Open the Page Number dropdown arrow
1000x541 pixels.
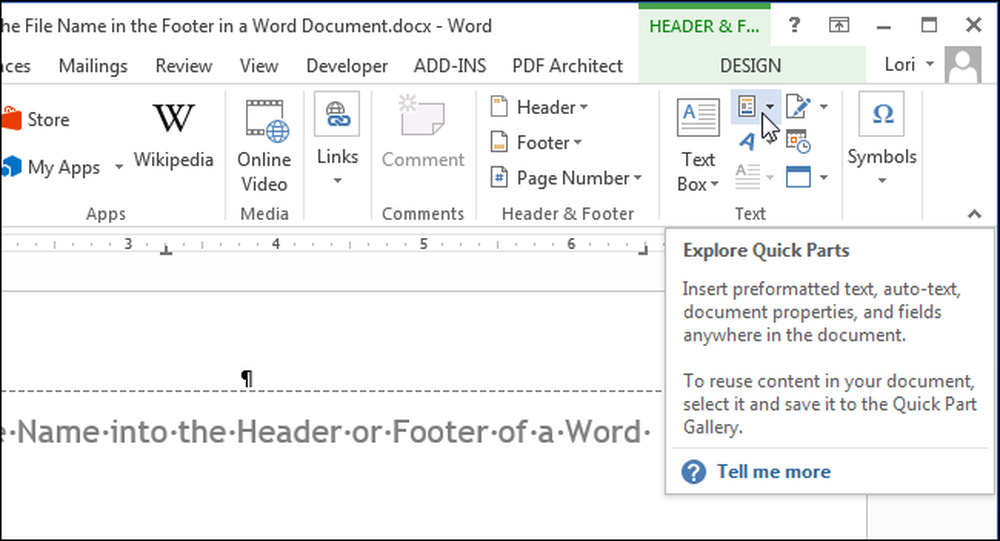click(637, 177)
